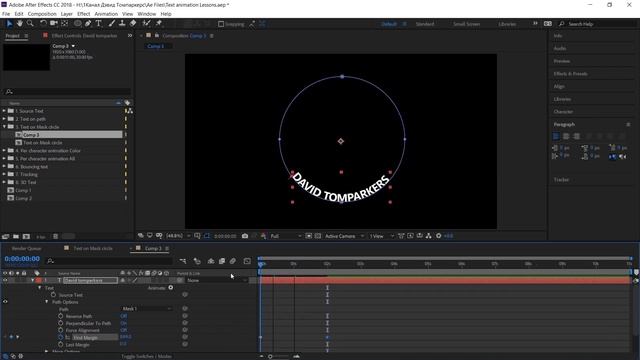
Task: Switch to the Standard workspace
Action: coord(425,24)
